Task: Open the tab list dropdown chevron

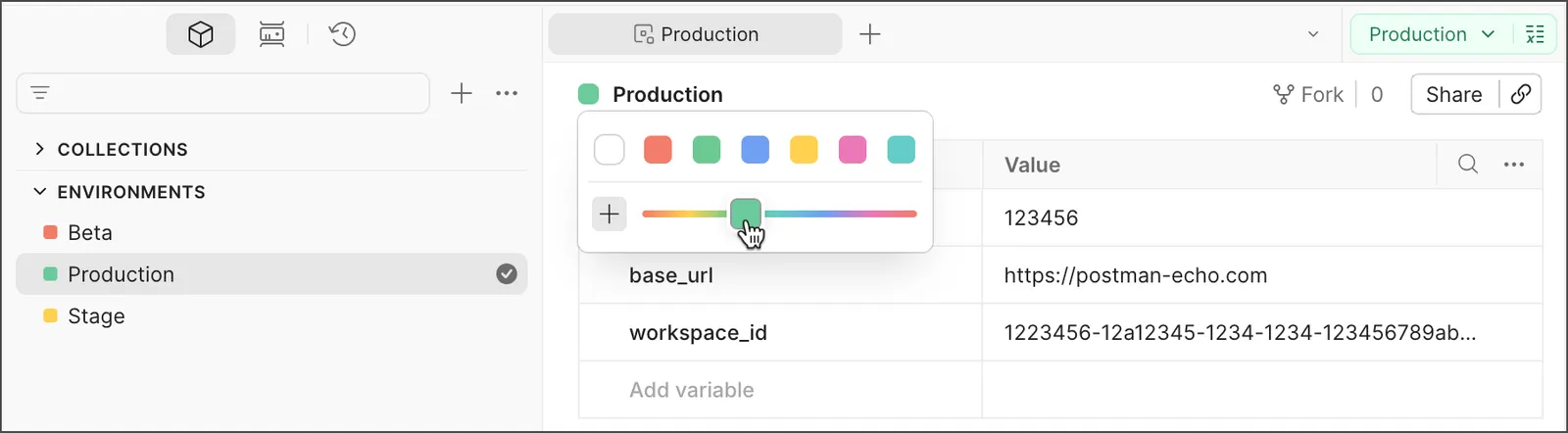Action: coord(1313,34)
